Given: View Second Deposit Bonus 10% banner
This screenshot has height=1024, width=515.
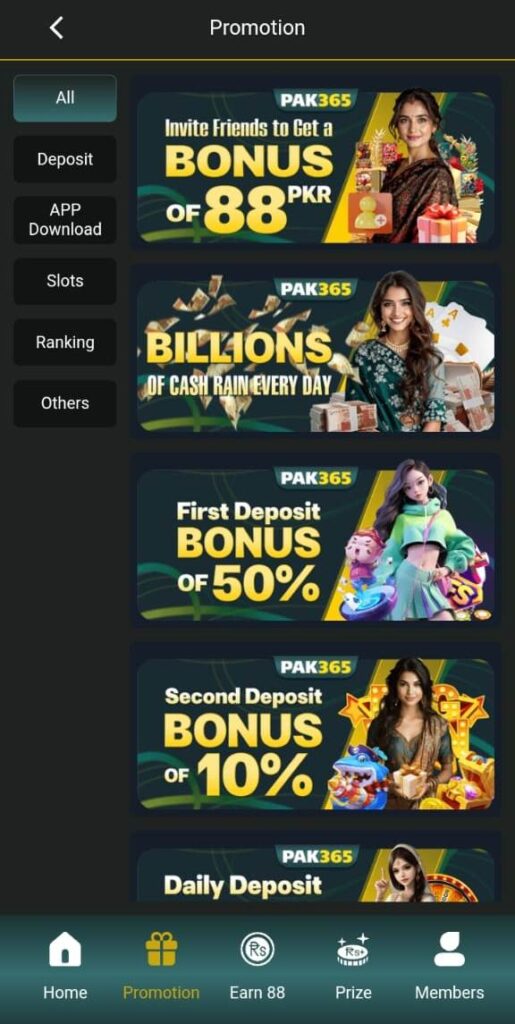Looking at the screenshot, I should (316, 733).
